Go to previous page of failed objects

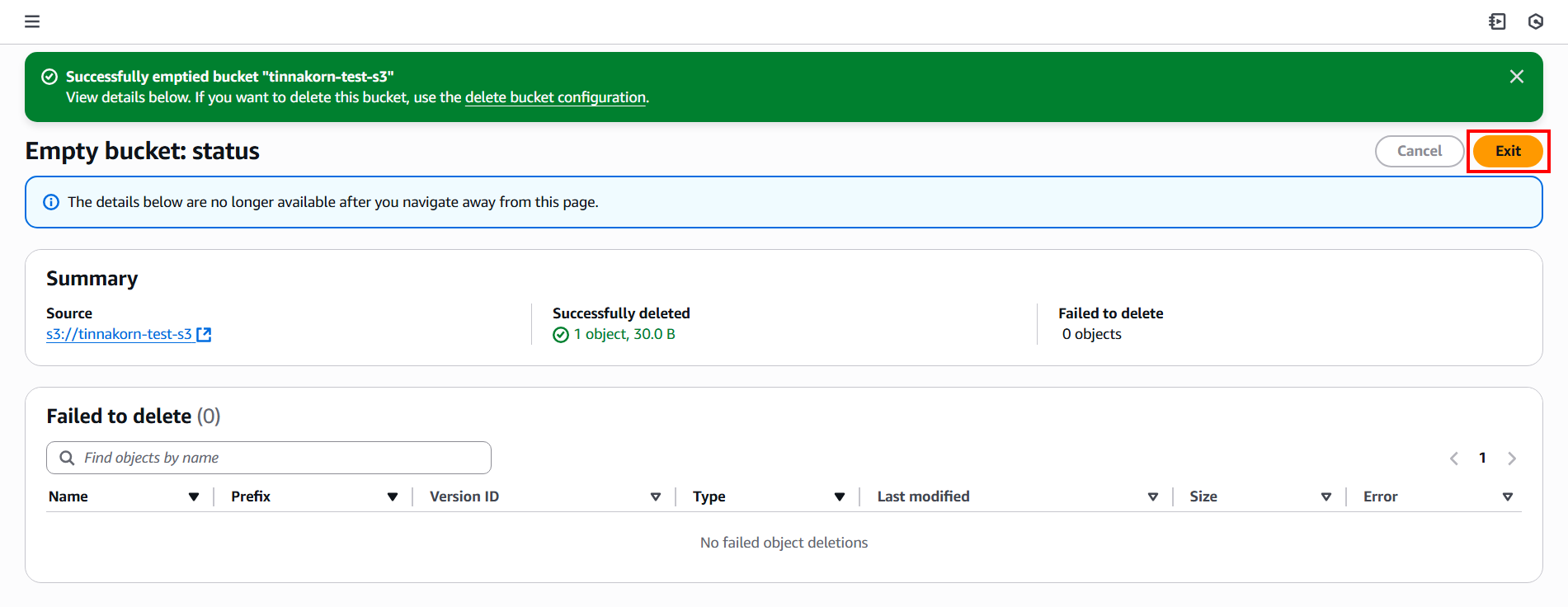[1454, 459]
